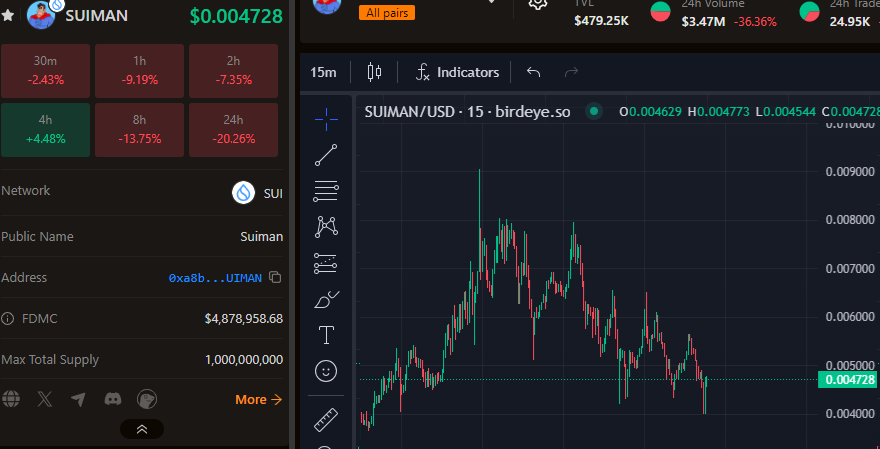Select the 24h price change tile
880x449 pixels.
click(x=233, y=130)
